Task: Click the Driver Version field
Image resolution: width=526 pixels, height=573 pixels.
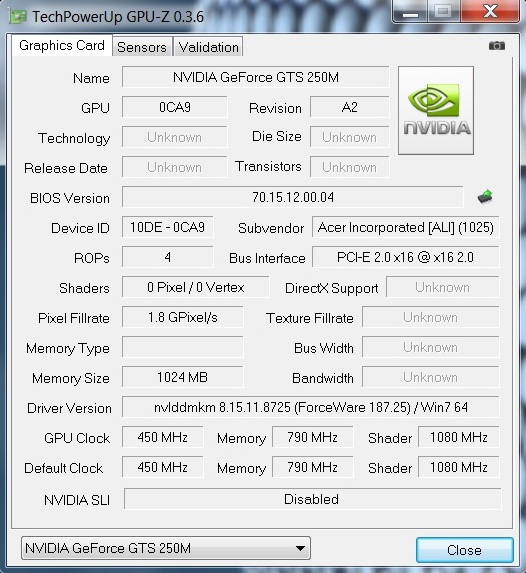Action: pos(311,407)
